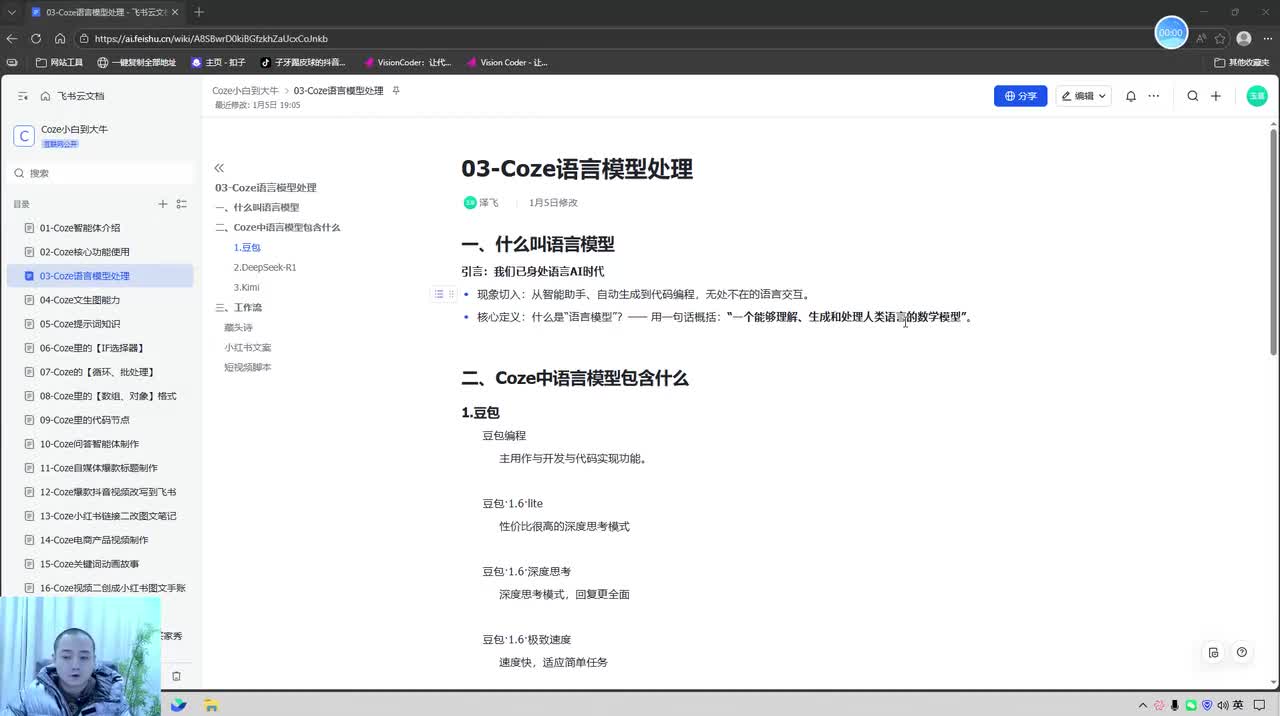Open a new browser tab with the plus
The image size is (1280, 716).
199,12
